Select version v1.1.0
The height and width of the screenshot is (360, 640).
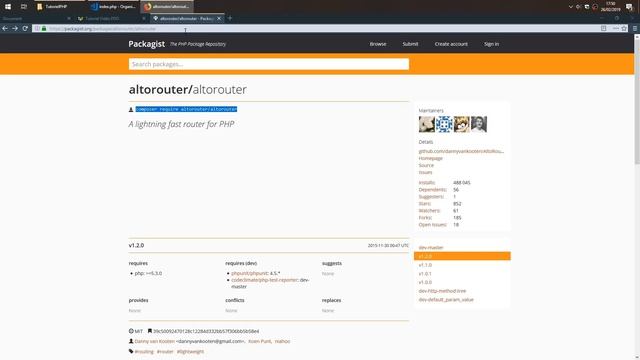[425, 265]
